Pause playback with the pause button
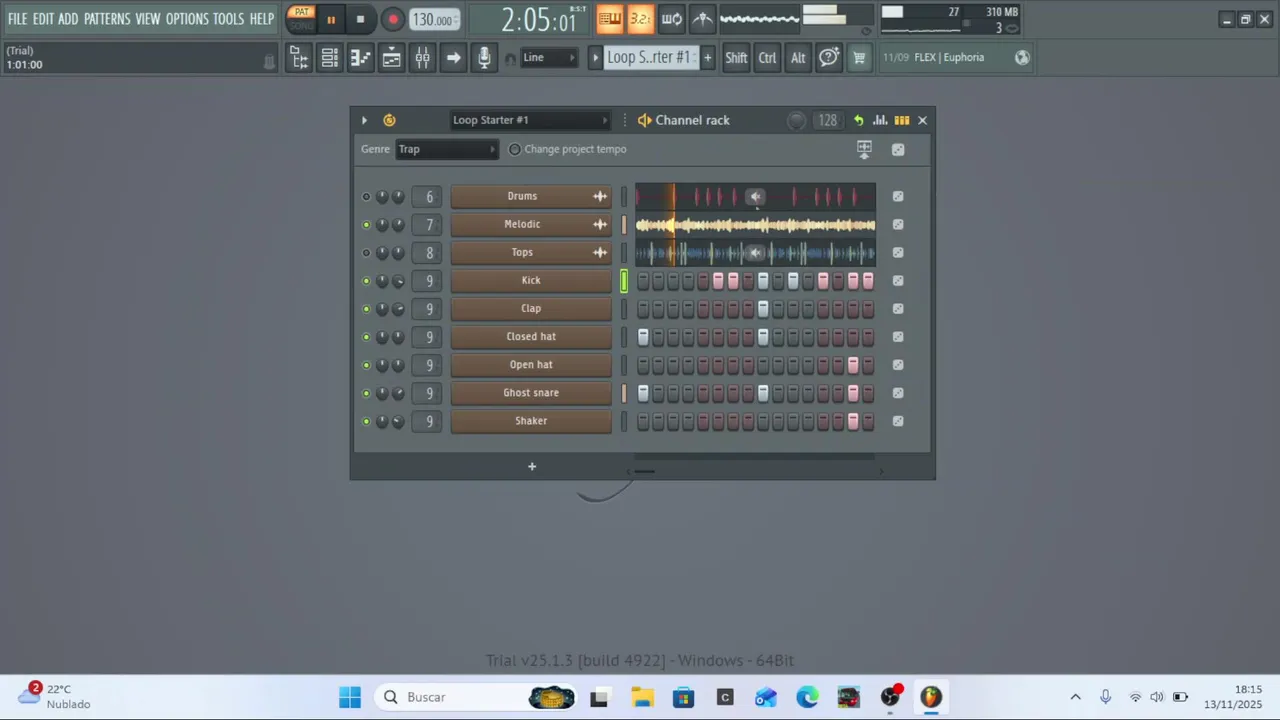Image resolution: width=1280 pixels, height=720 pixels. (331, 19)
